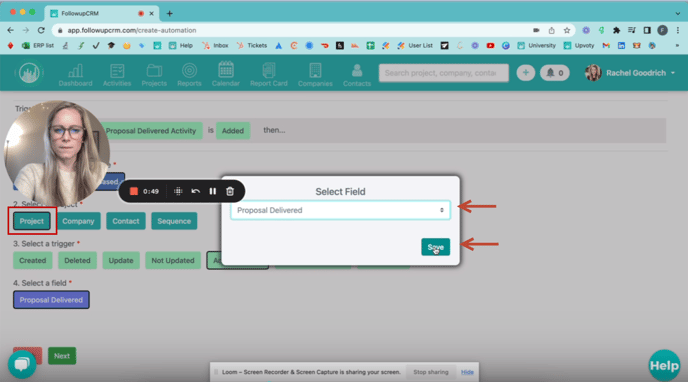Click Stop sharing in Loom bar

[431, 372]
